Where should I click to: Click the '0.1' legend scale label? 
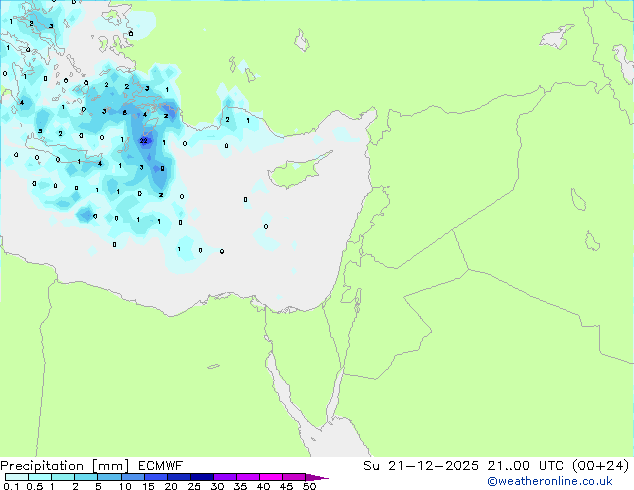(11, 486)
